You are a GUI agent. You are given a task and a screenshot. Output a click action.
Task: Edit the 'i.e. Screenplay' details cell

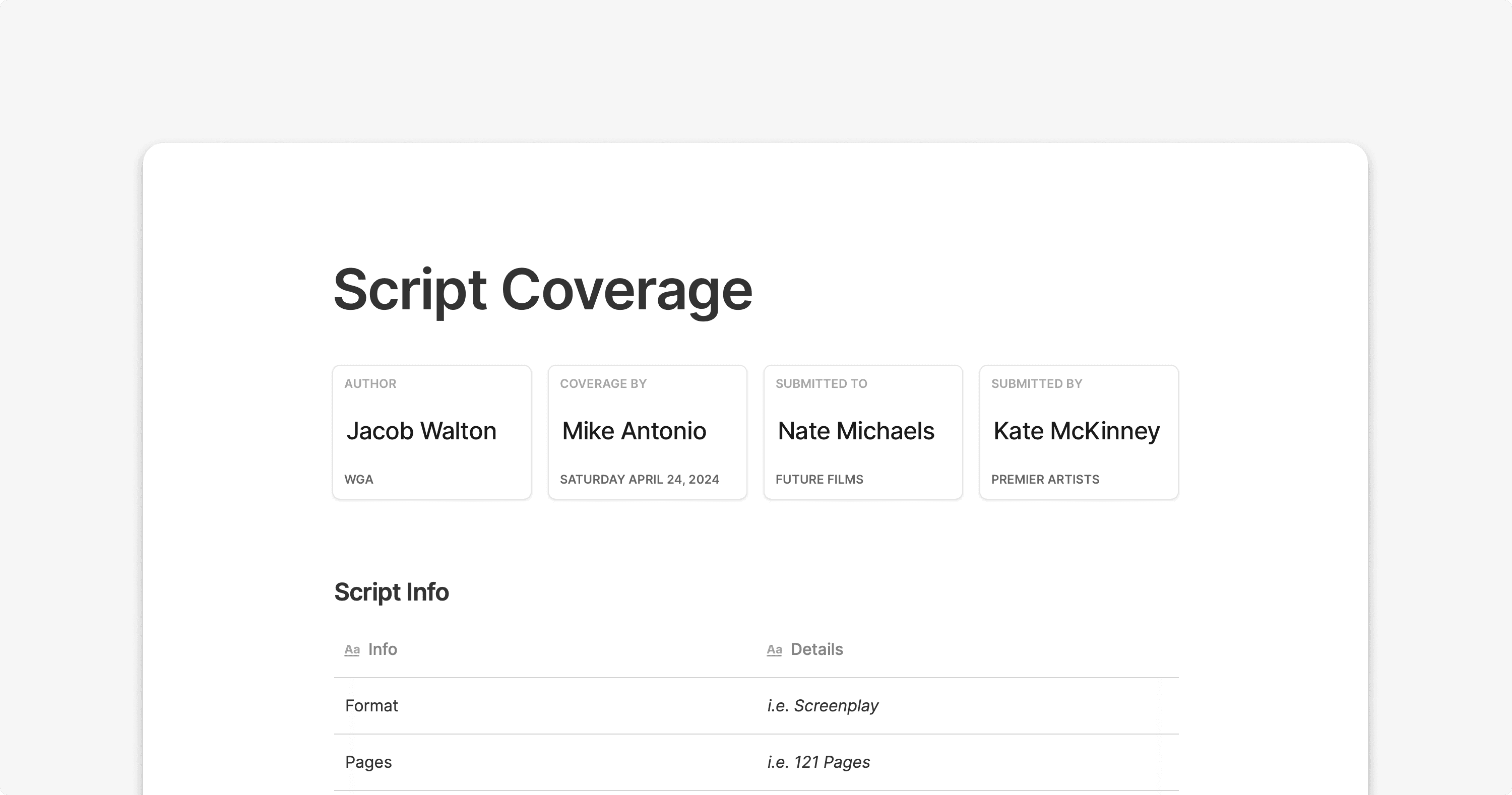point(823,706)
